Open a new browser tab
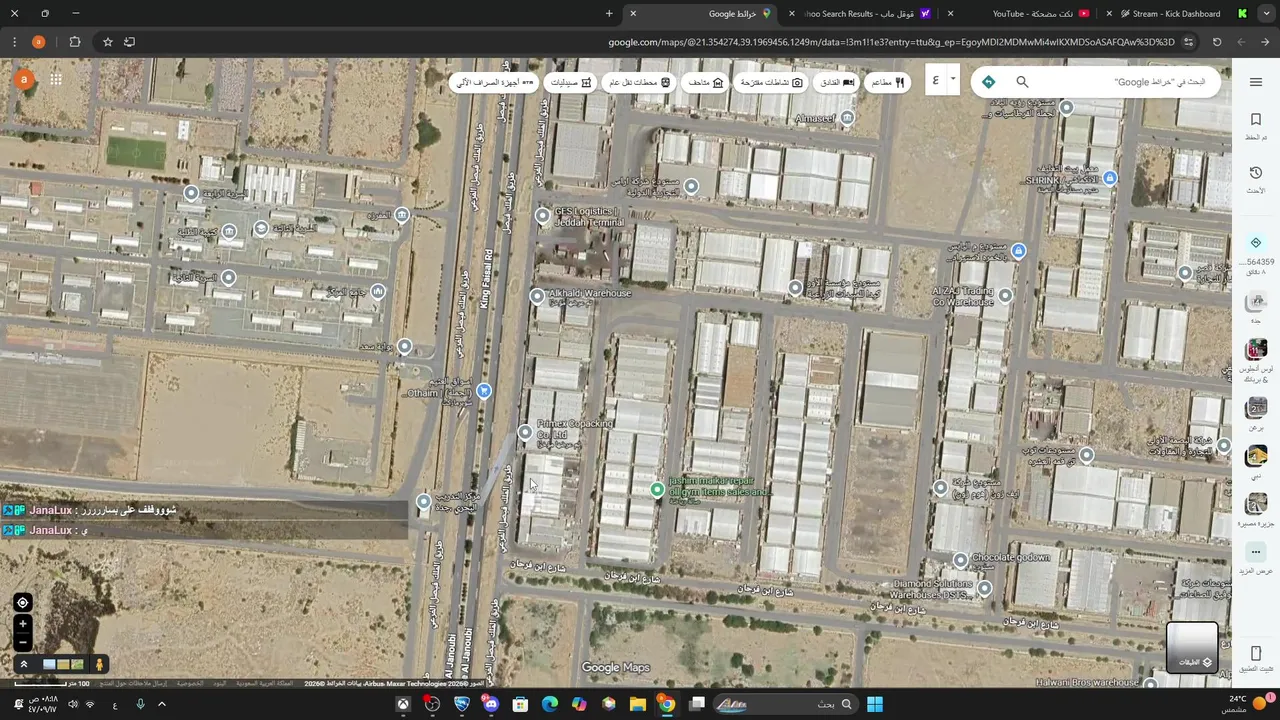The width and height of the screenshot is (1280, 720). [609, 14]
